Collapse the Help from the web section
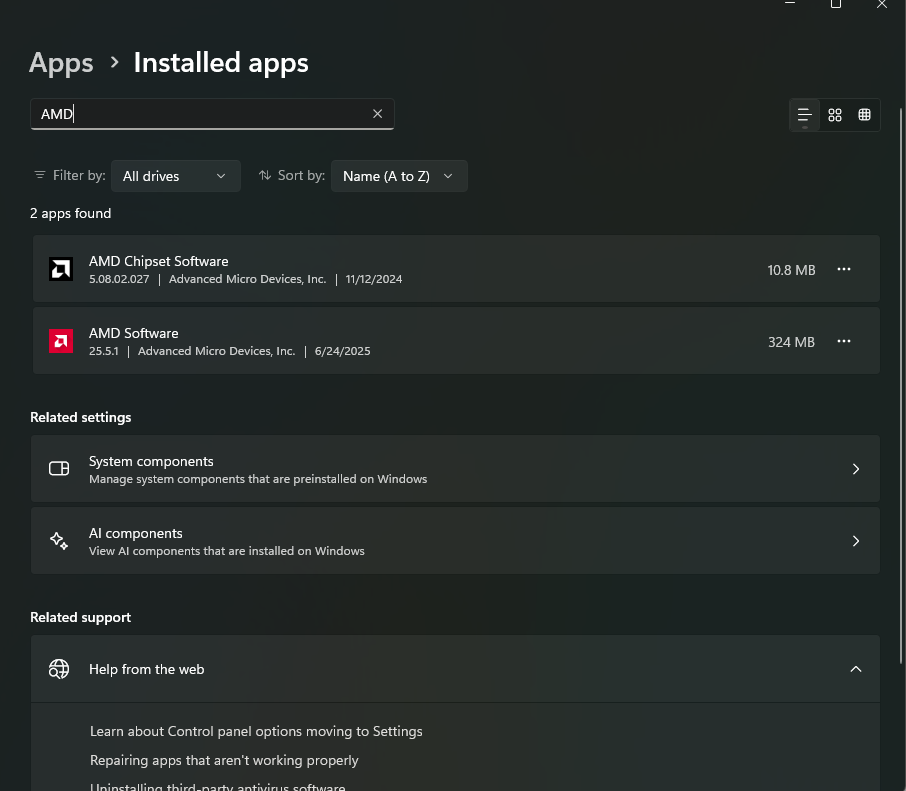 pos(855,669)
